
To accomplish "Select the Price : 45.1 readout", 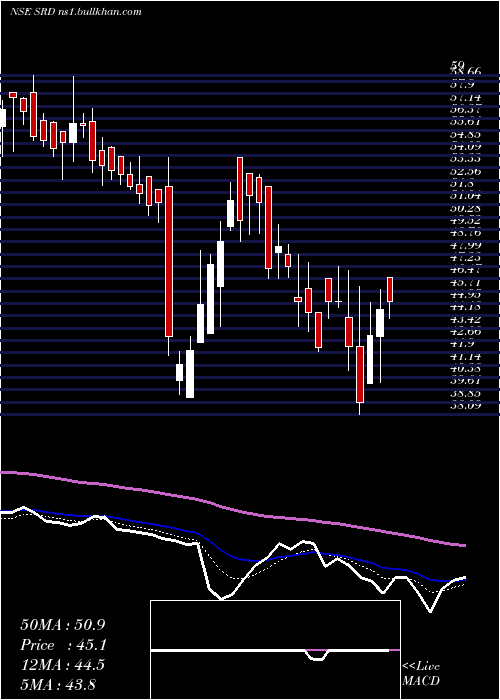I will point(63,645).
